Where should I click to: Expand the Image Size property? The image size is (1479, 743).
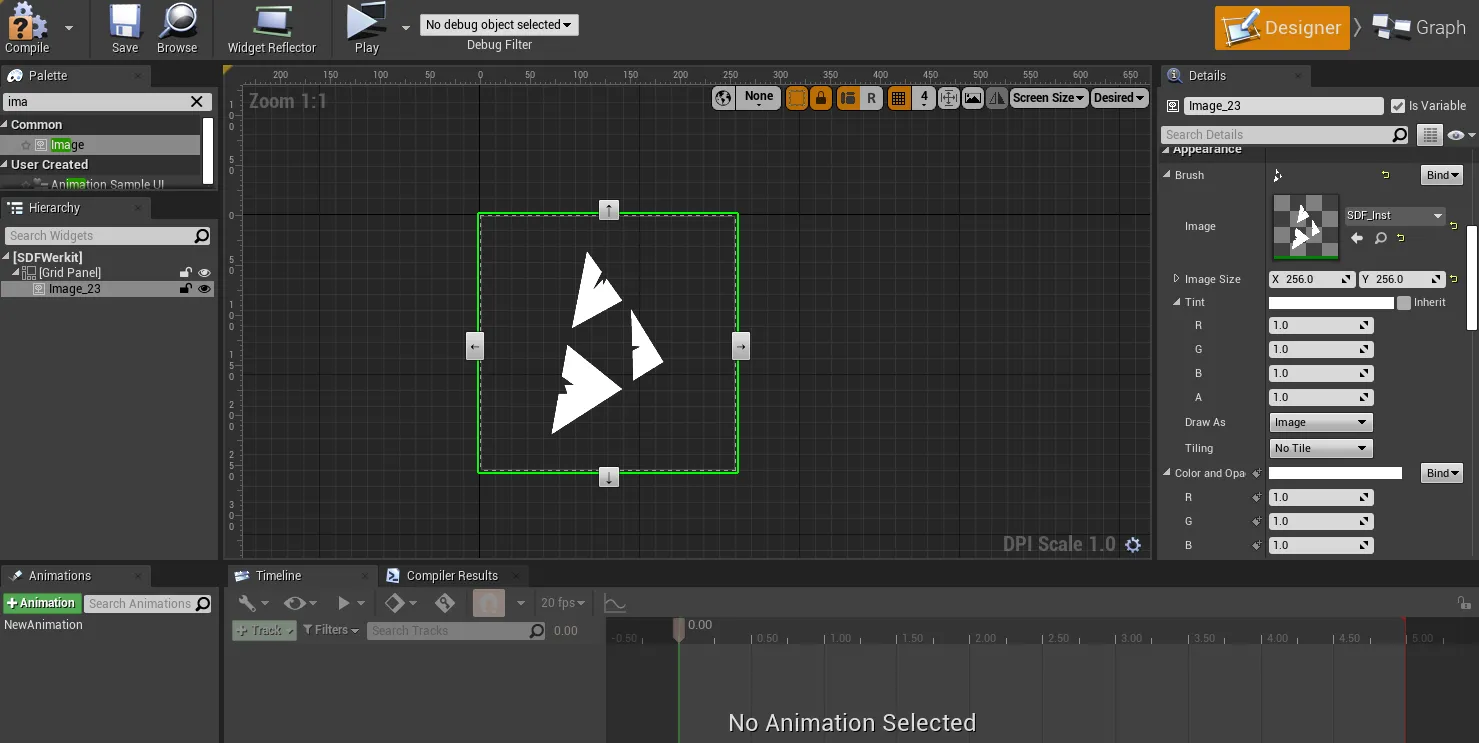(1176, 279)
